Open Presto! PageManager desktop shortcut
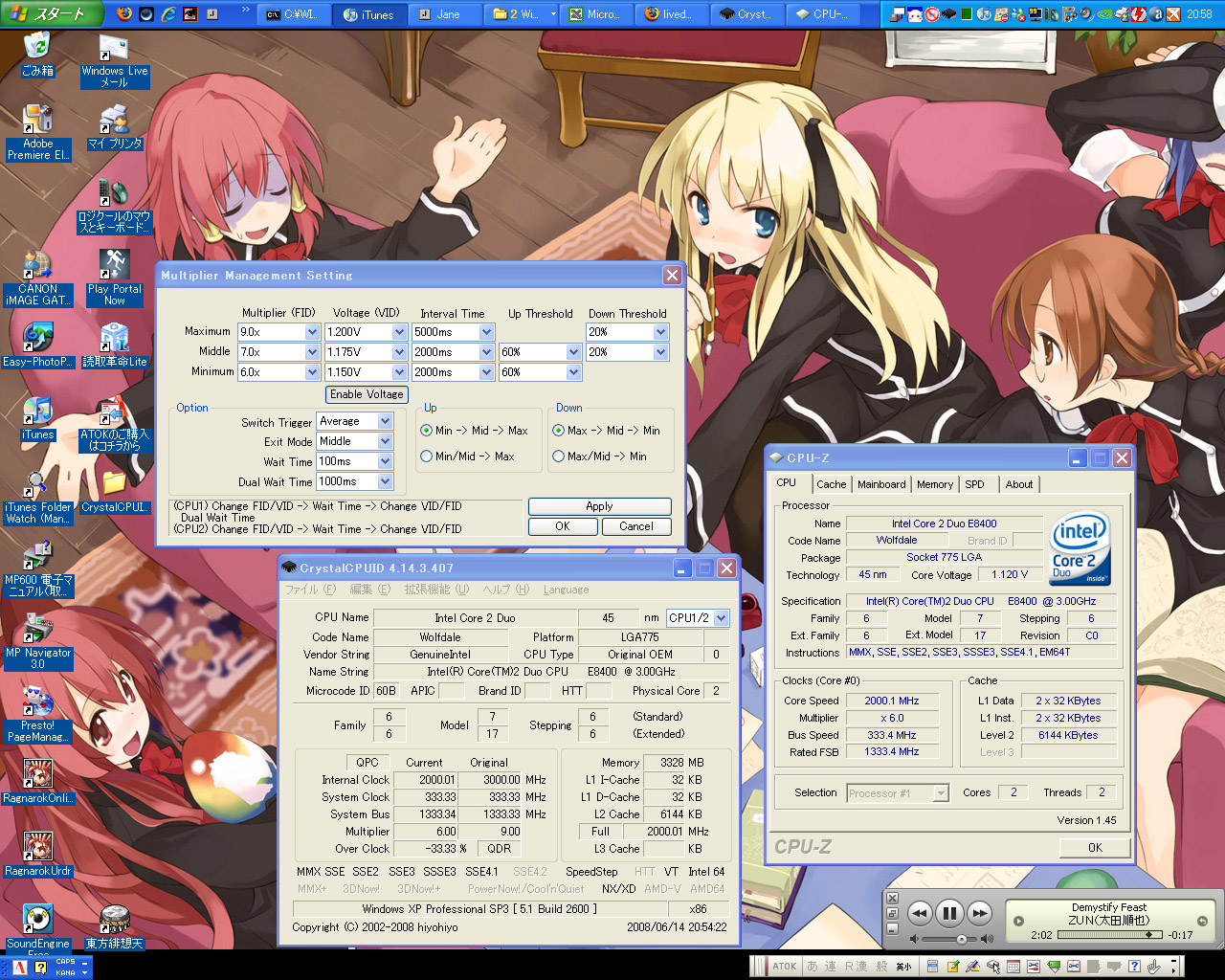Screen dimensions: 1225x980 [x=37, y=714]
